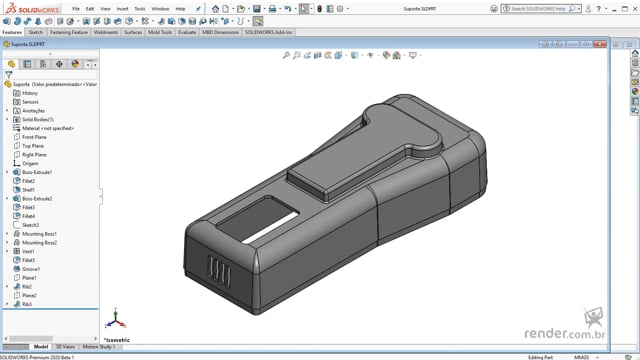
Task: Toggle the highlighted rightmost CommandManager toolbar icon
Action: [258, 21]
